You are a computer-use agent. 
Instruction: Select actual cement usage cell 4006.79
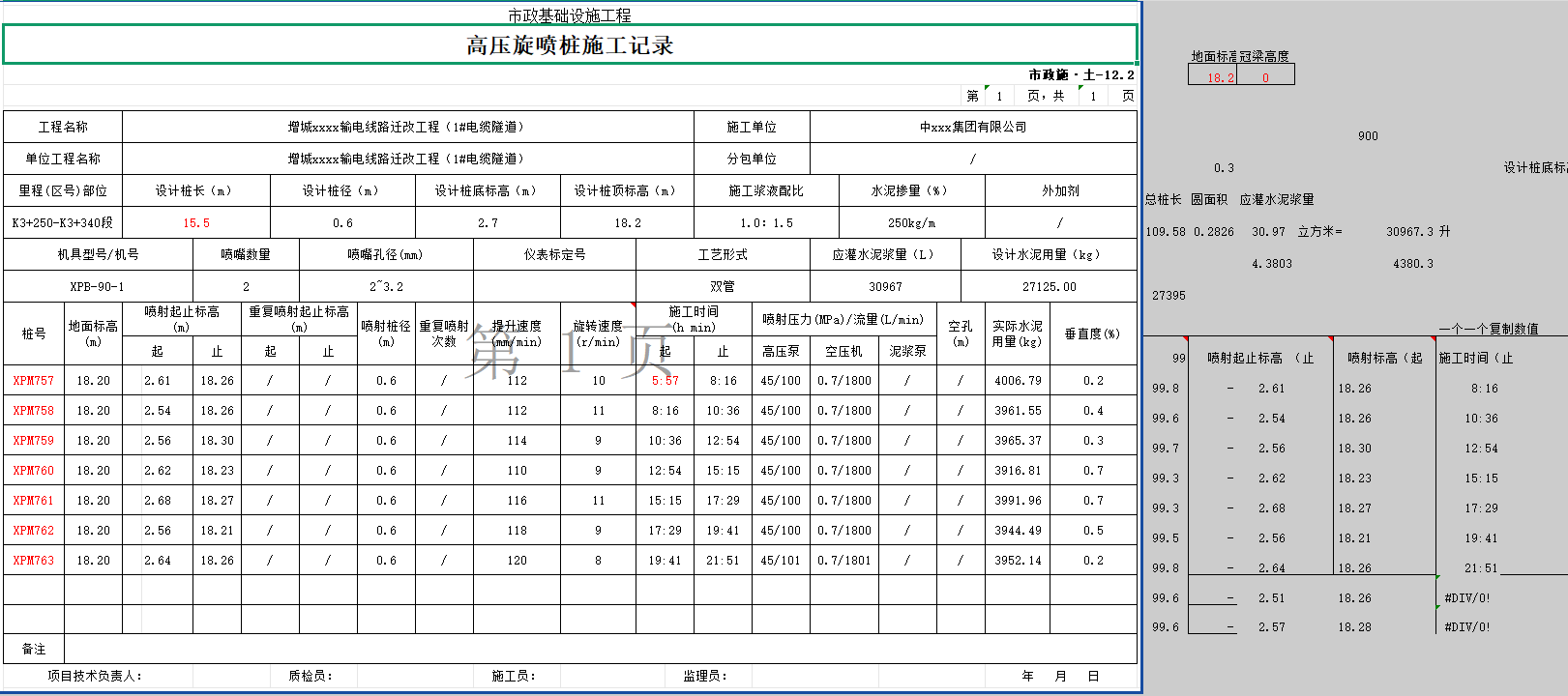[x=1018, y=381]
